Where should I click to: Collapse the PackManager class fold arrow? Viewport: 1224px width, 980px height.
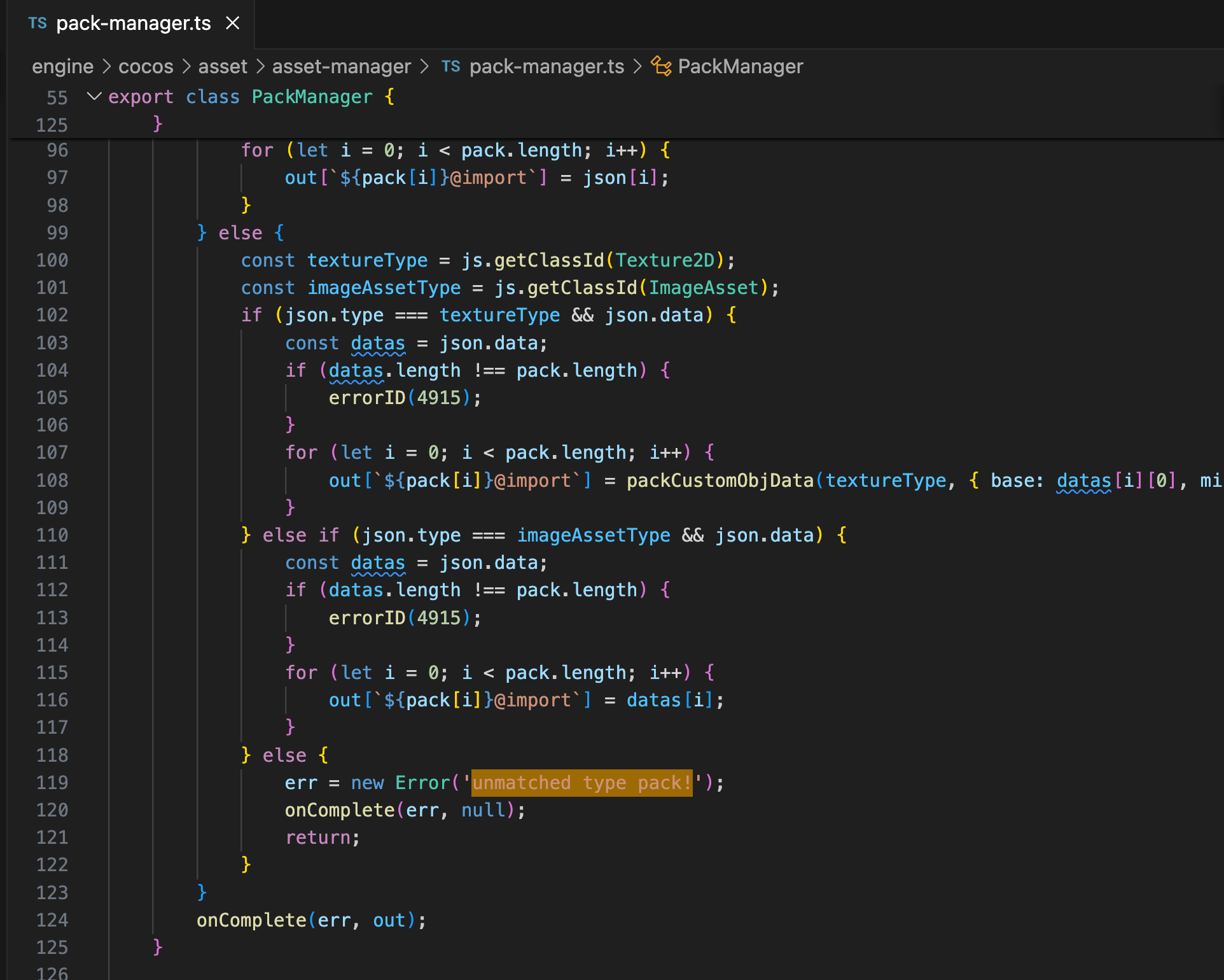[94, 97]
